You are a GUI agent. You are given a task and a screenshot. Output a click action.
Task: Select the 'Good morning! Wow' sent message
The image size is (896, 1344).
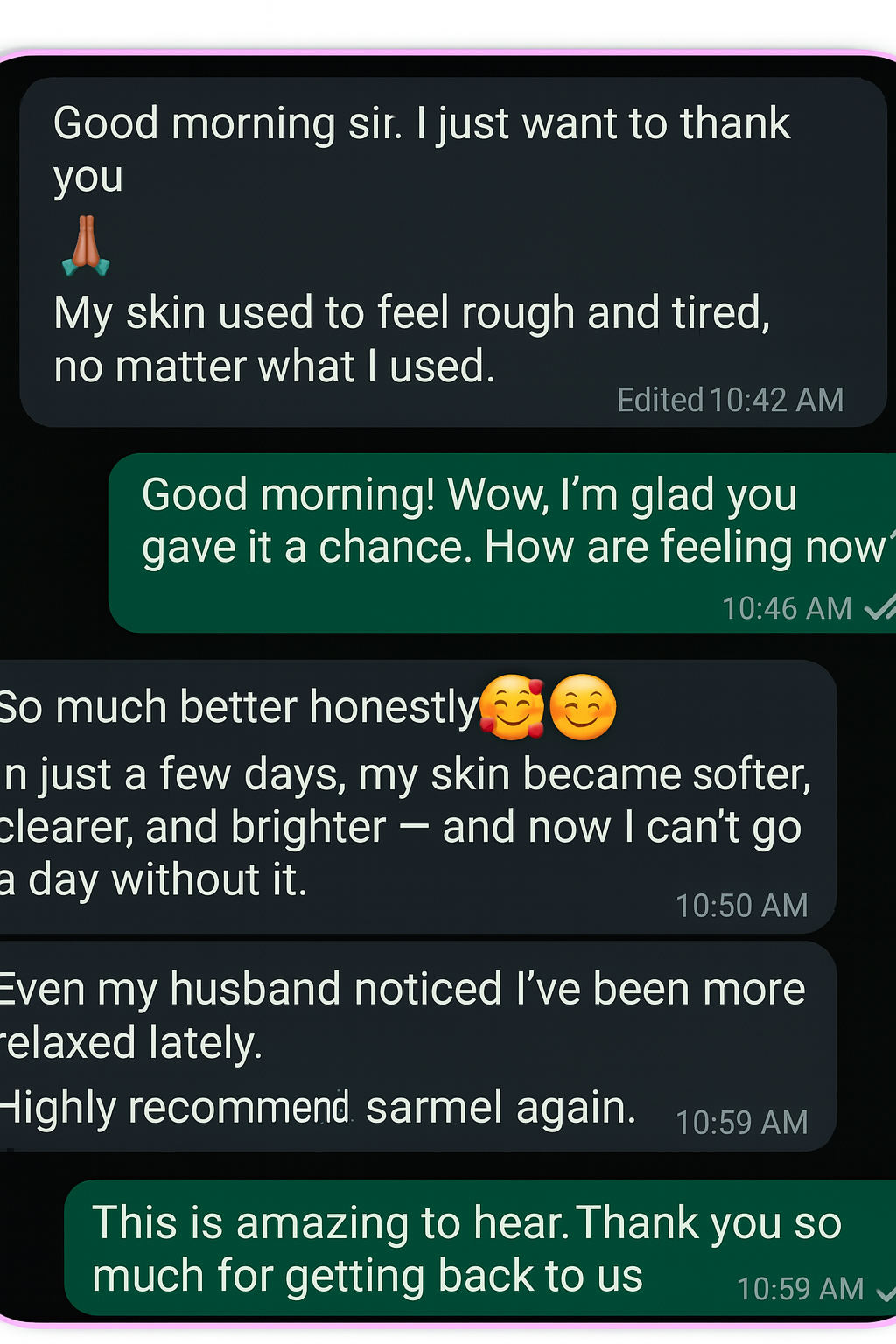(x=502, y=542)
